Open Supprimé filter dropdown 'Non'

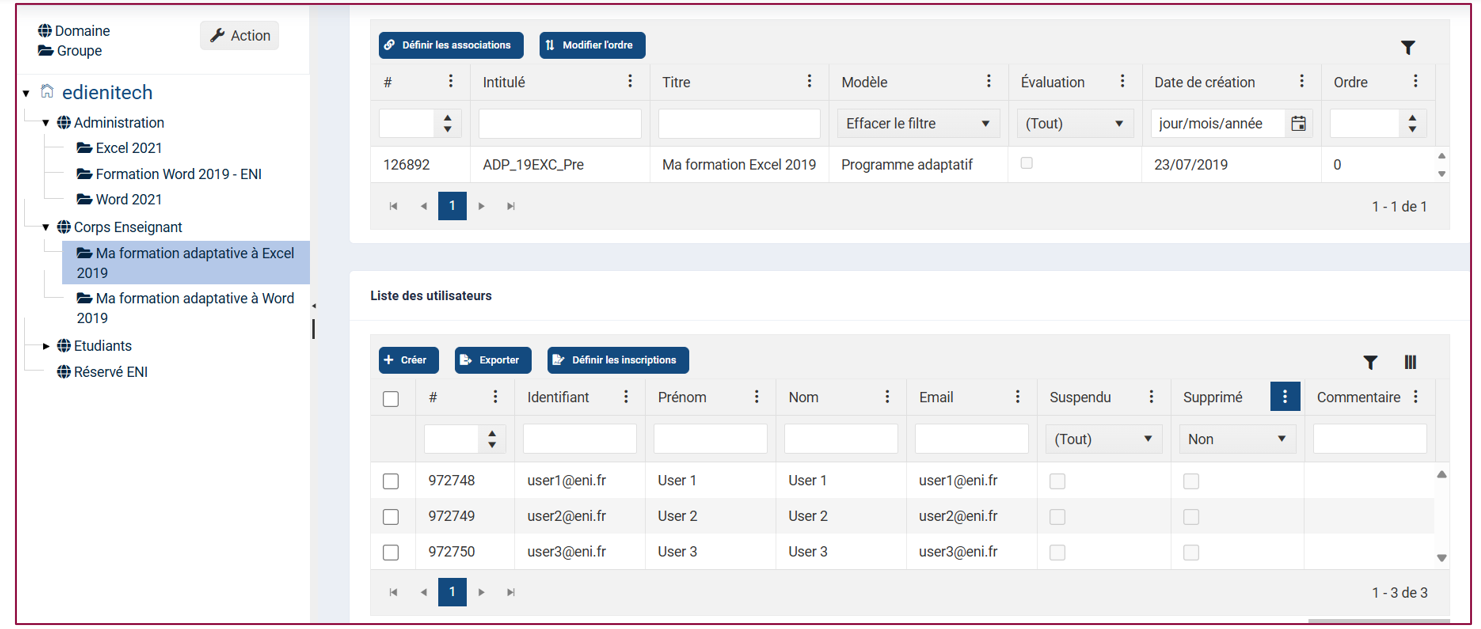1237,439
